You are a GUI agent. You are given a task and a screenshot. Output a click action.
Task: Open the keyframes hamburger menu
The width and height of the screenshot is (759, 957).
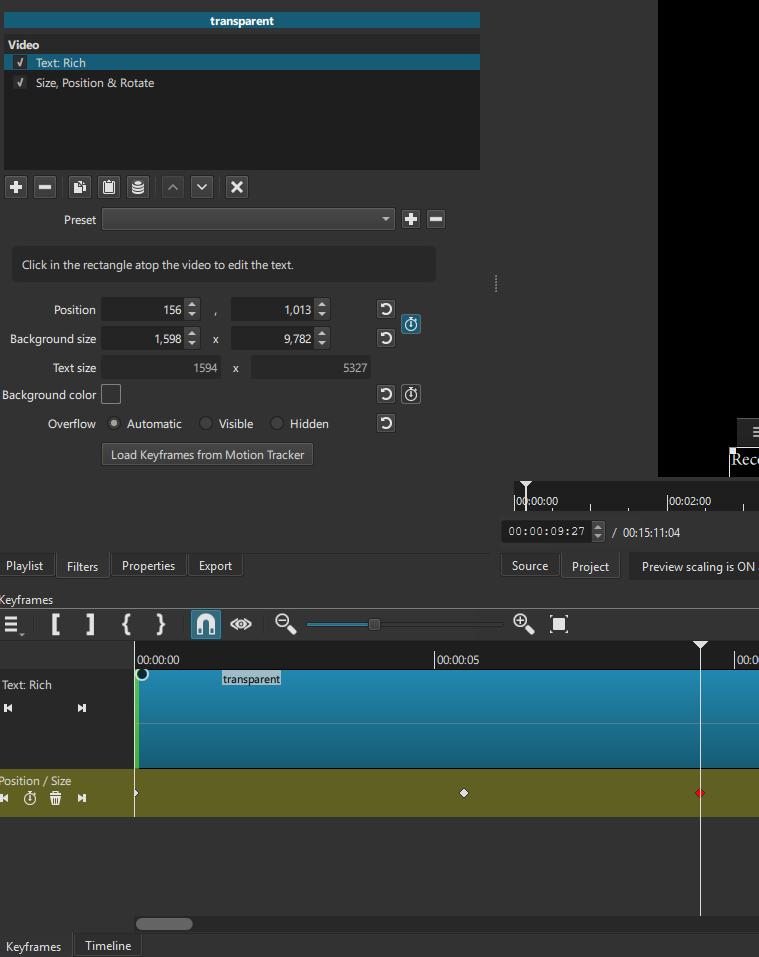coord(13,624)
